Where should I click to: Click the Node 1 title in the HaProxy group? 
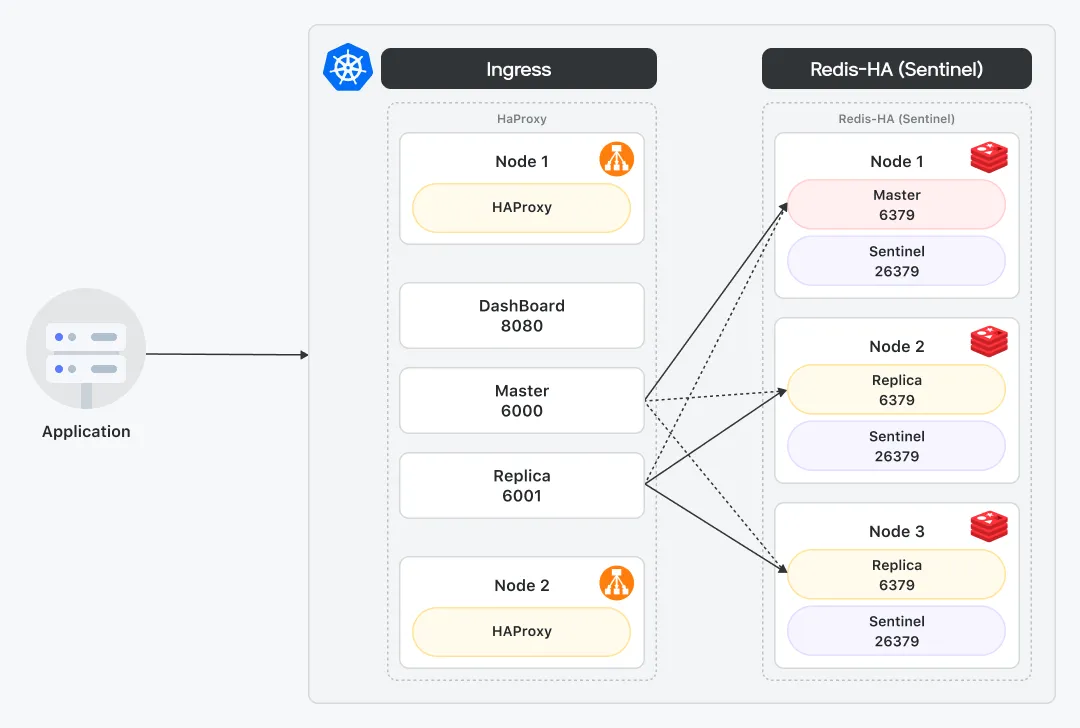521,161
